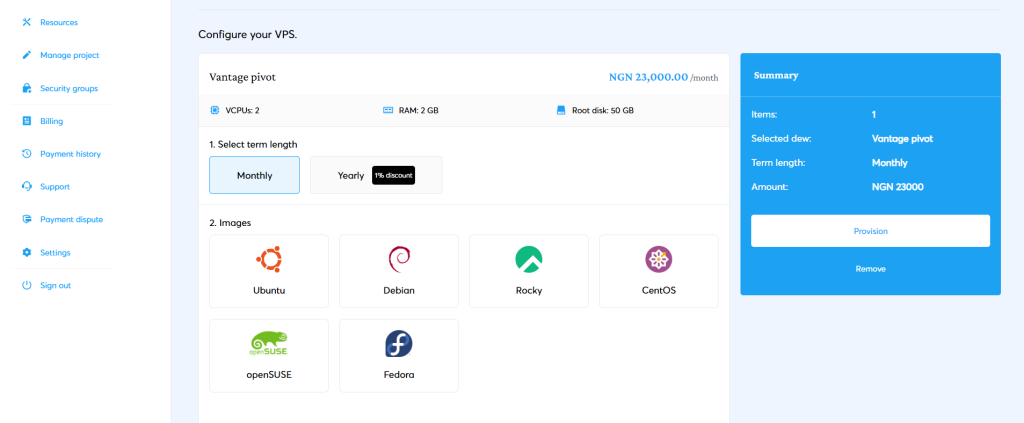The width and height of the screenshot is (1024, 423).
Task: Pick the Debian image tile
Action: [398, 271]
